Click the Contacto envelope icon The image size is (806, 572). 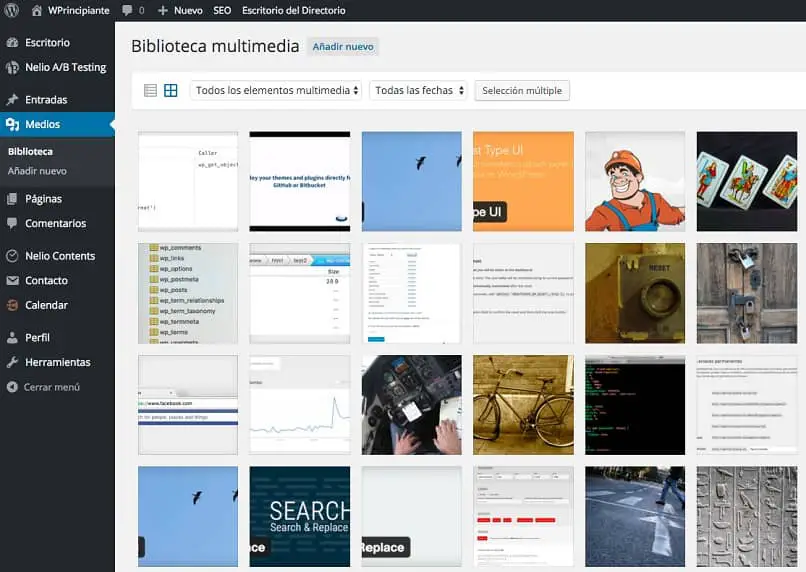point(12,281)
